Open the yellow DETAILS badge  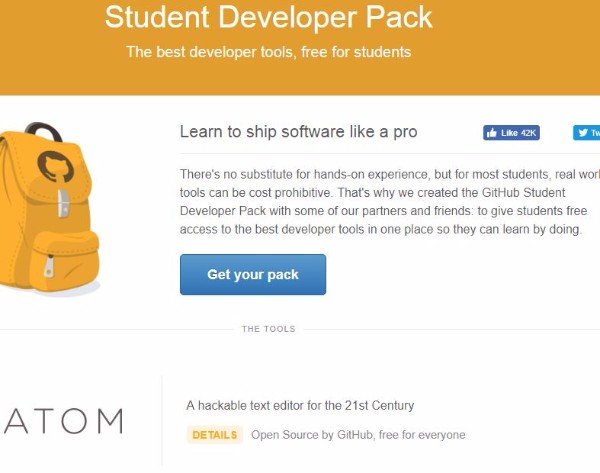213,435
